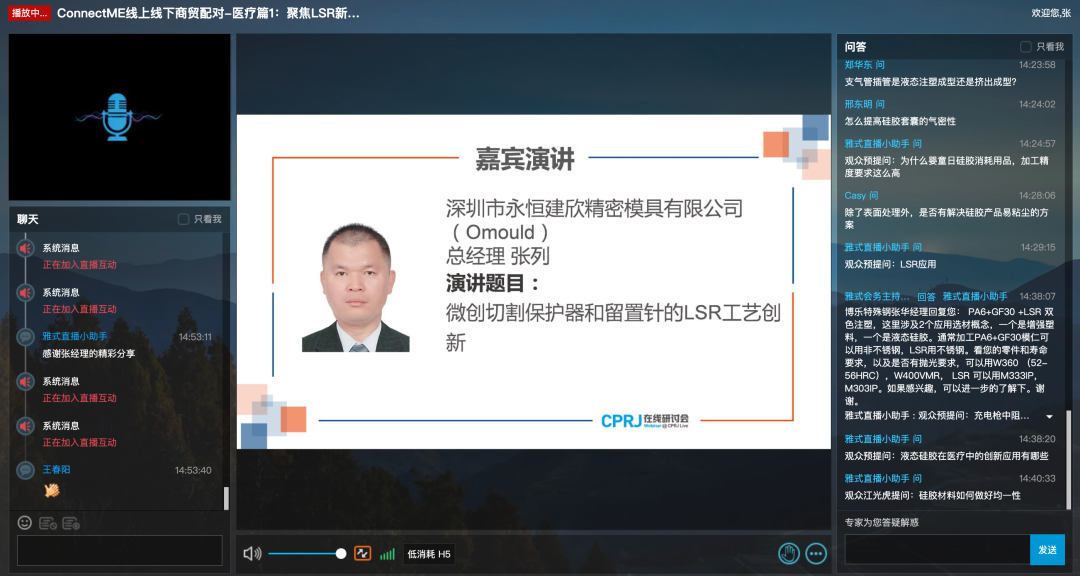Click the 14:53:40 chat timestamp
Image resolution: width=1080 pixels, height=576 pixels.
(193, 470)
